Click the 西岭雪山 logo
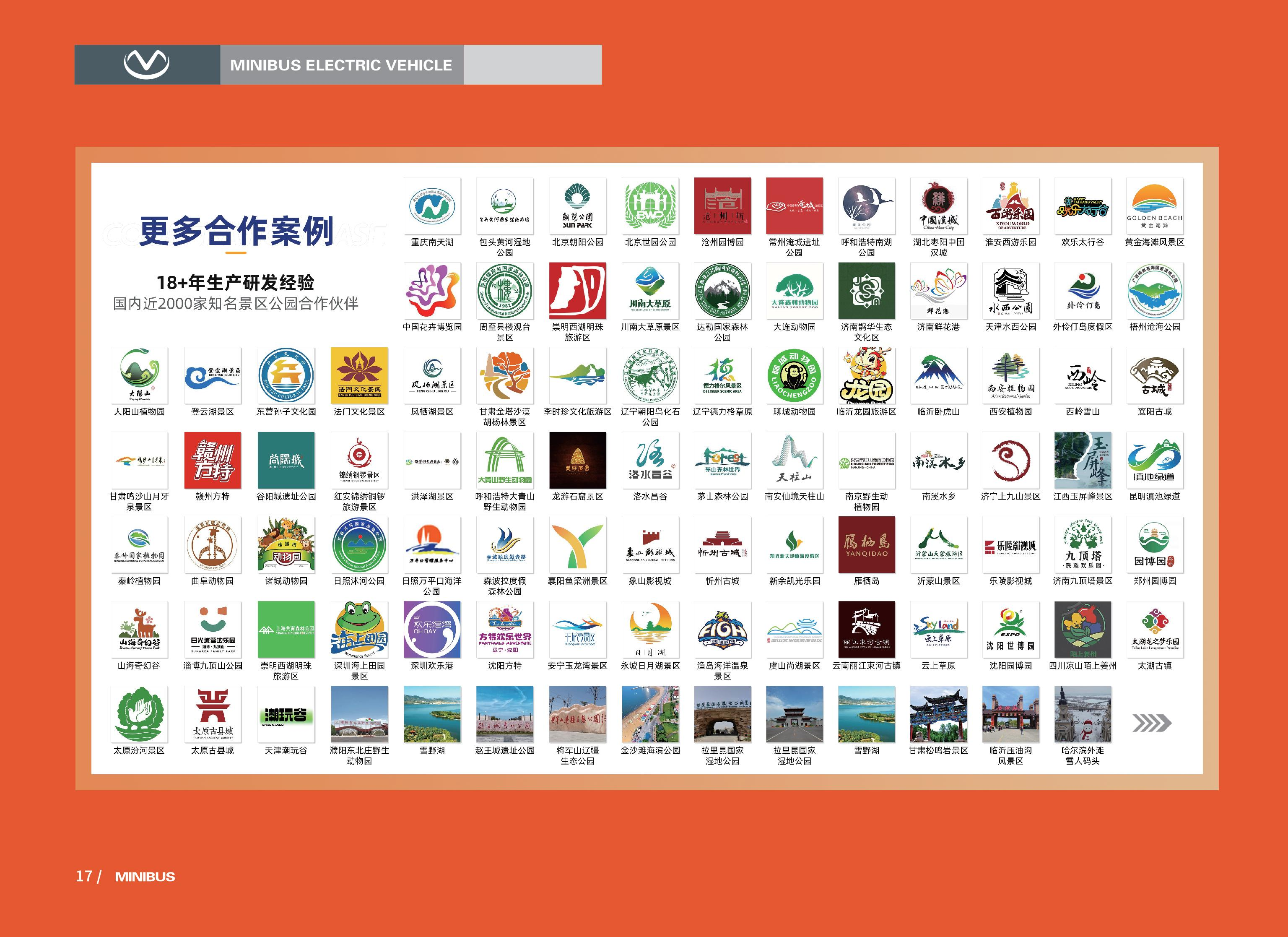1288x937 pixels. point(1083,375)
